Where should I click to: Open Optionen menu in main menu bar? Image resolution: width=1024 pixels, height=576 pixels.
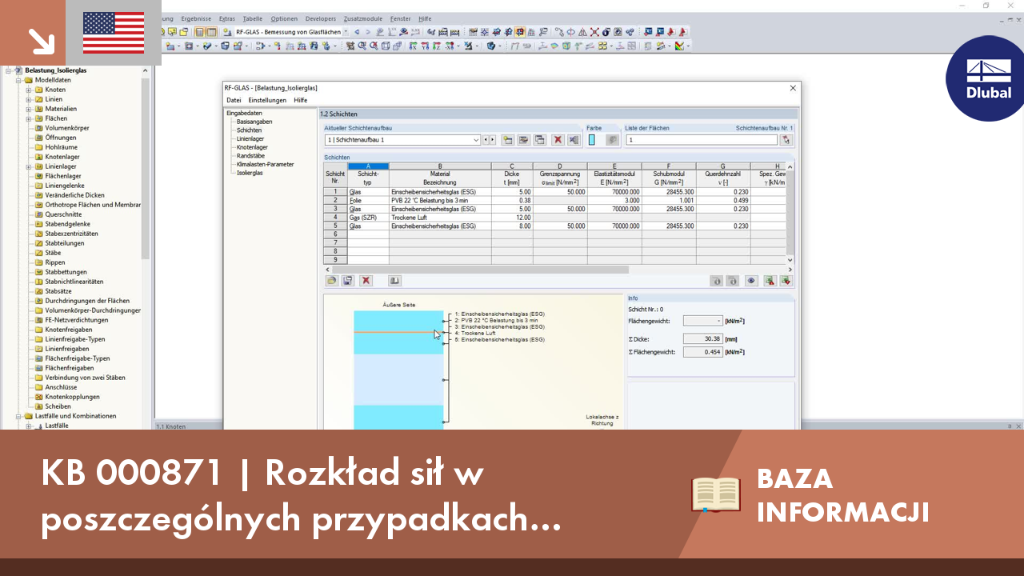[284, 19]
